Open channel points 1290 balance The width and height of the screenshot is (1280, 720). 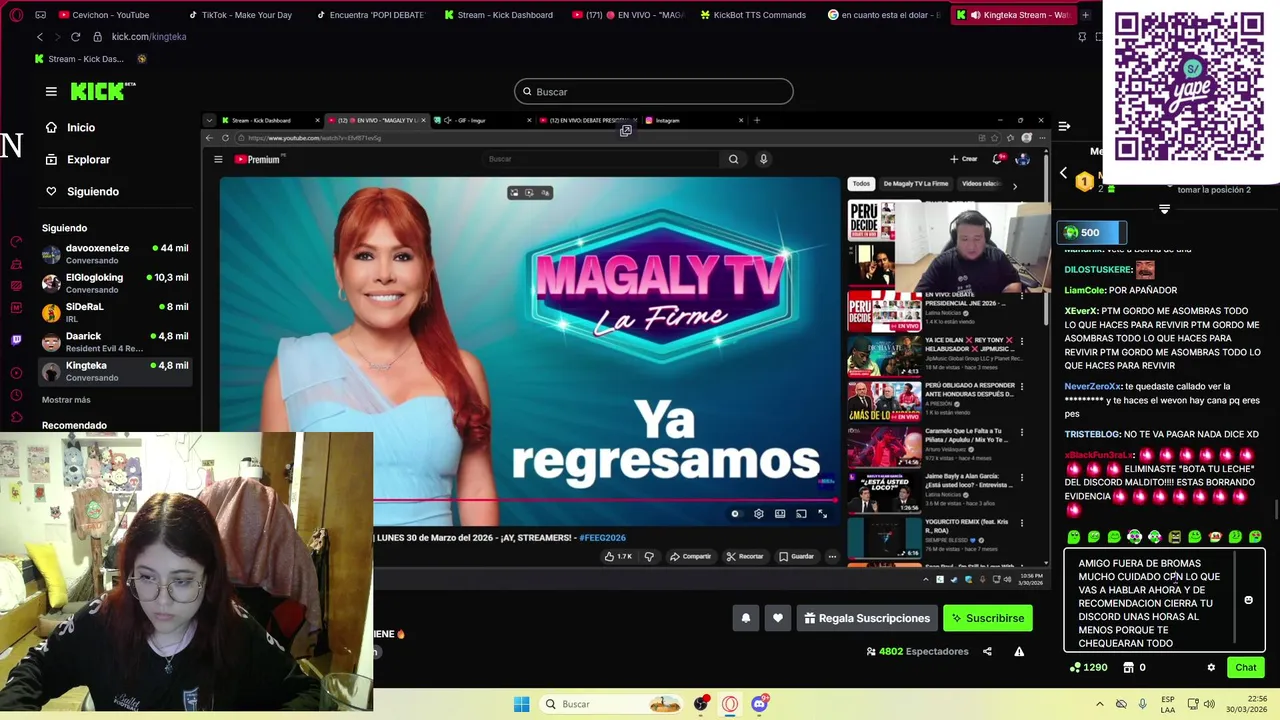pos(1089,667)
